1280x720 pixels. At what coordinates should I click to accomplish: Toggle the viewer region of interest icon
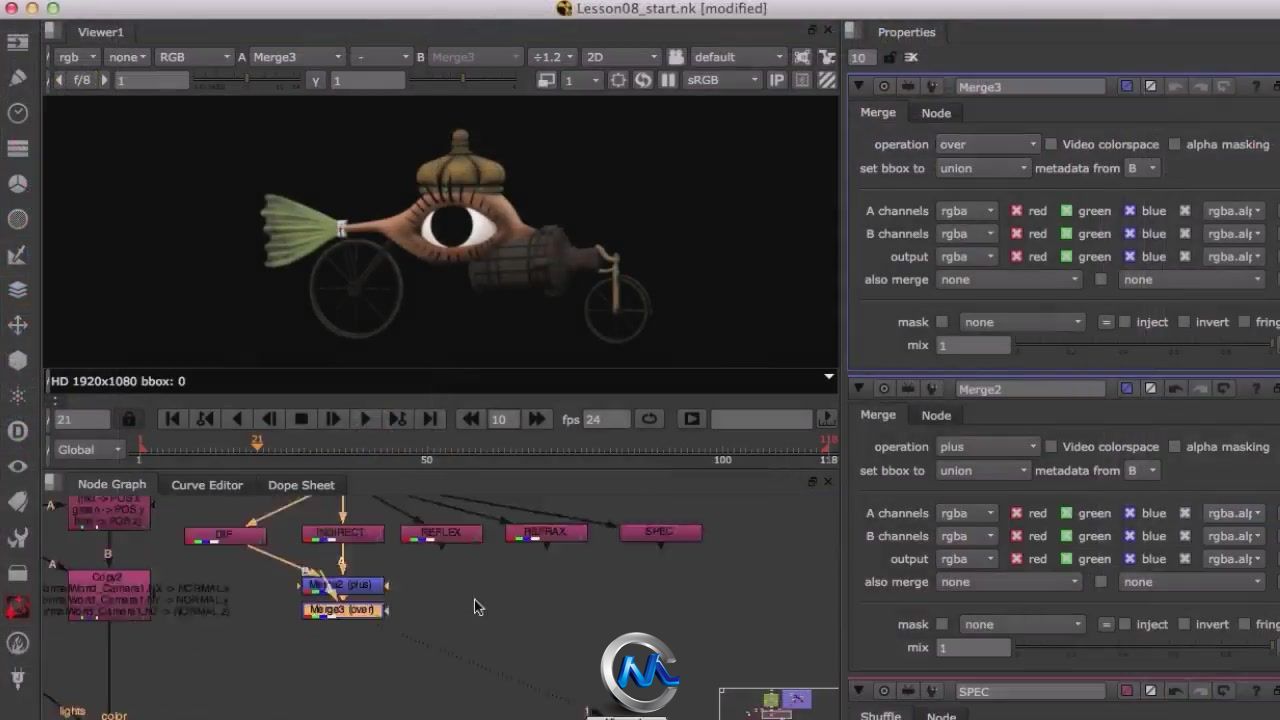click(x=618, y=80)
